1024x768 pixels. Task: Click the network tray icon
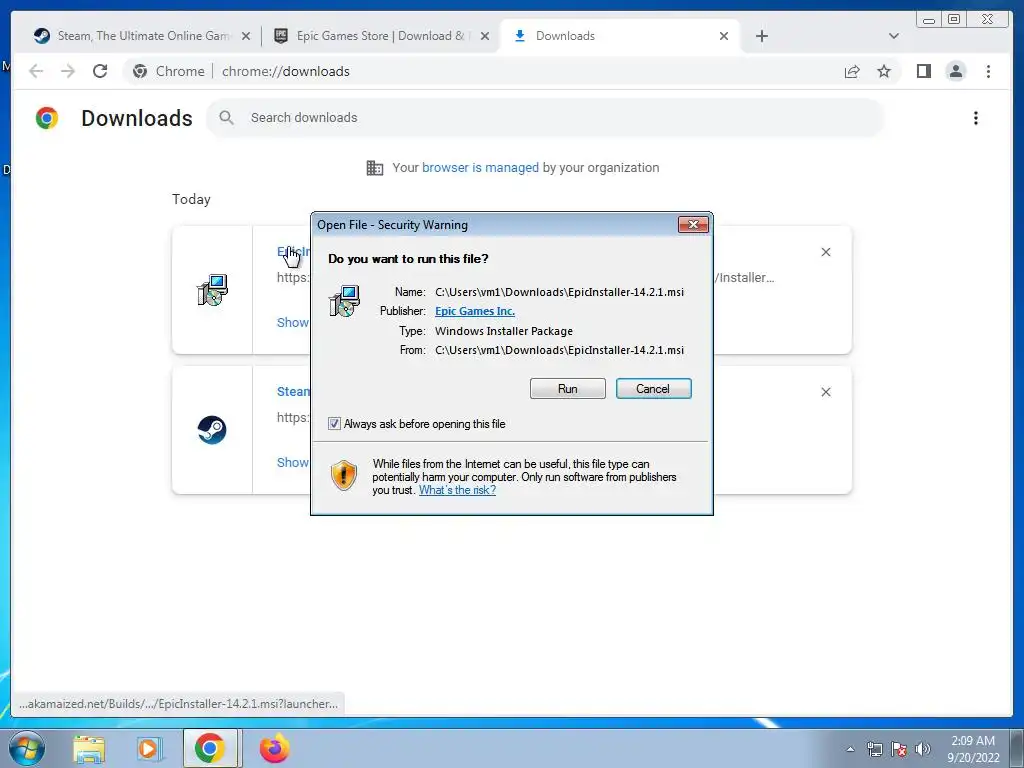(x=874, y=749)
